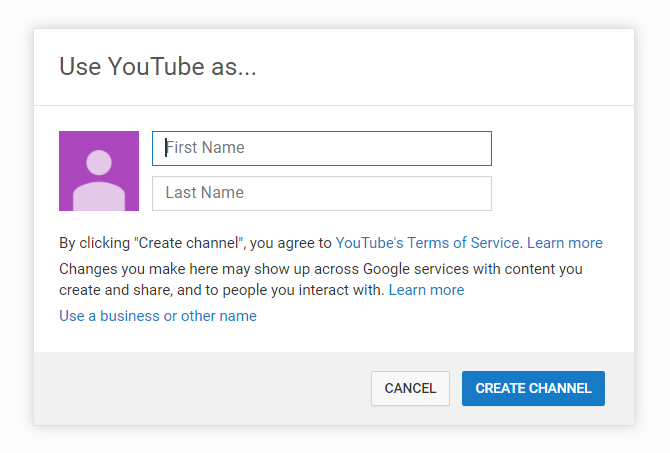The height and width of the screenshot is (453, 670).
Task: Open Learn more link after 'interact with'
Action: coord(426,290)
